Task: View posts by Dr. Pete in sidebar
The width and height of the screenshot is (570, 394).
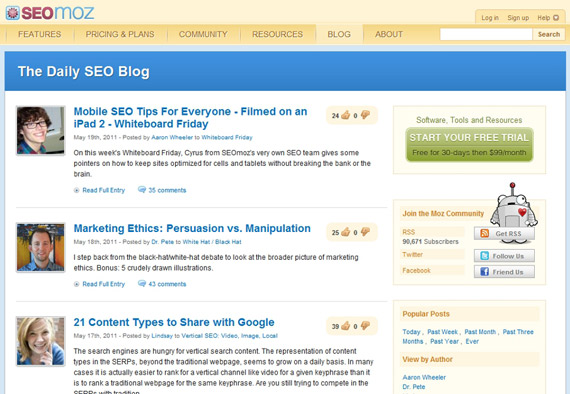Action: click(414, 387)
